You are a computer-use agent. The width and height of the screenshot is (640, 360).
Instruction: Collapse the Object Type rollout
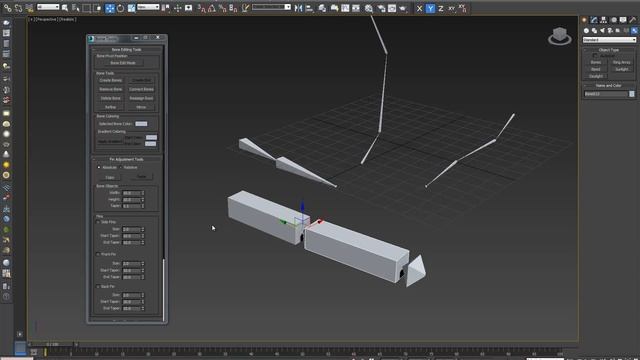[x=609, y=50]
